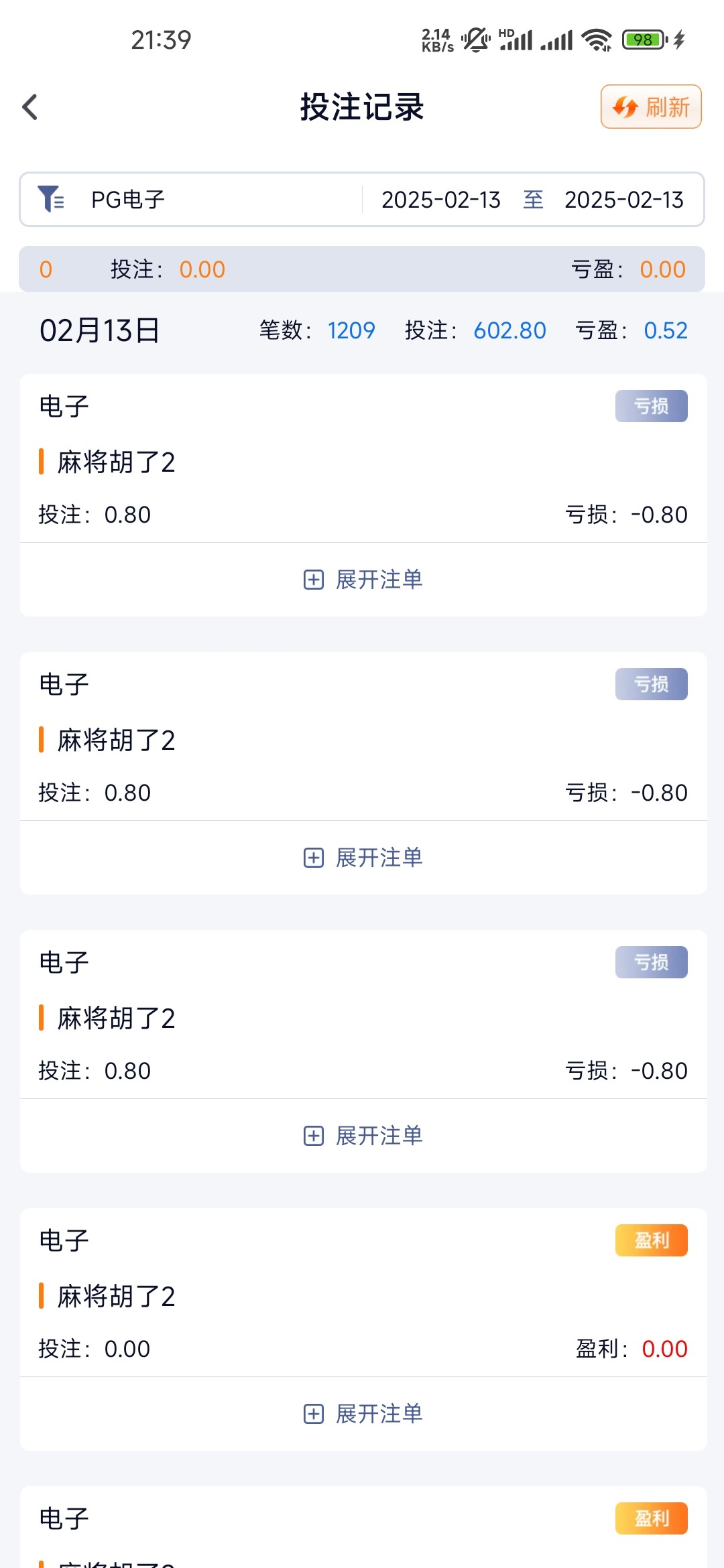Screen dimensions: 724x1568
Task: Select the start date 2025-02-13
Action: point(440,200)
